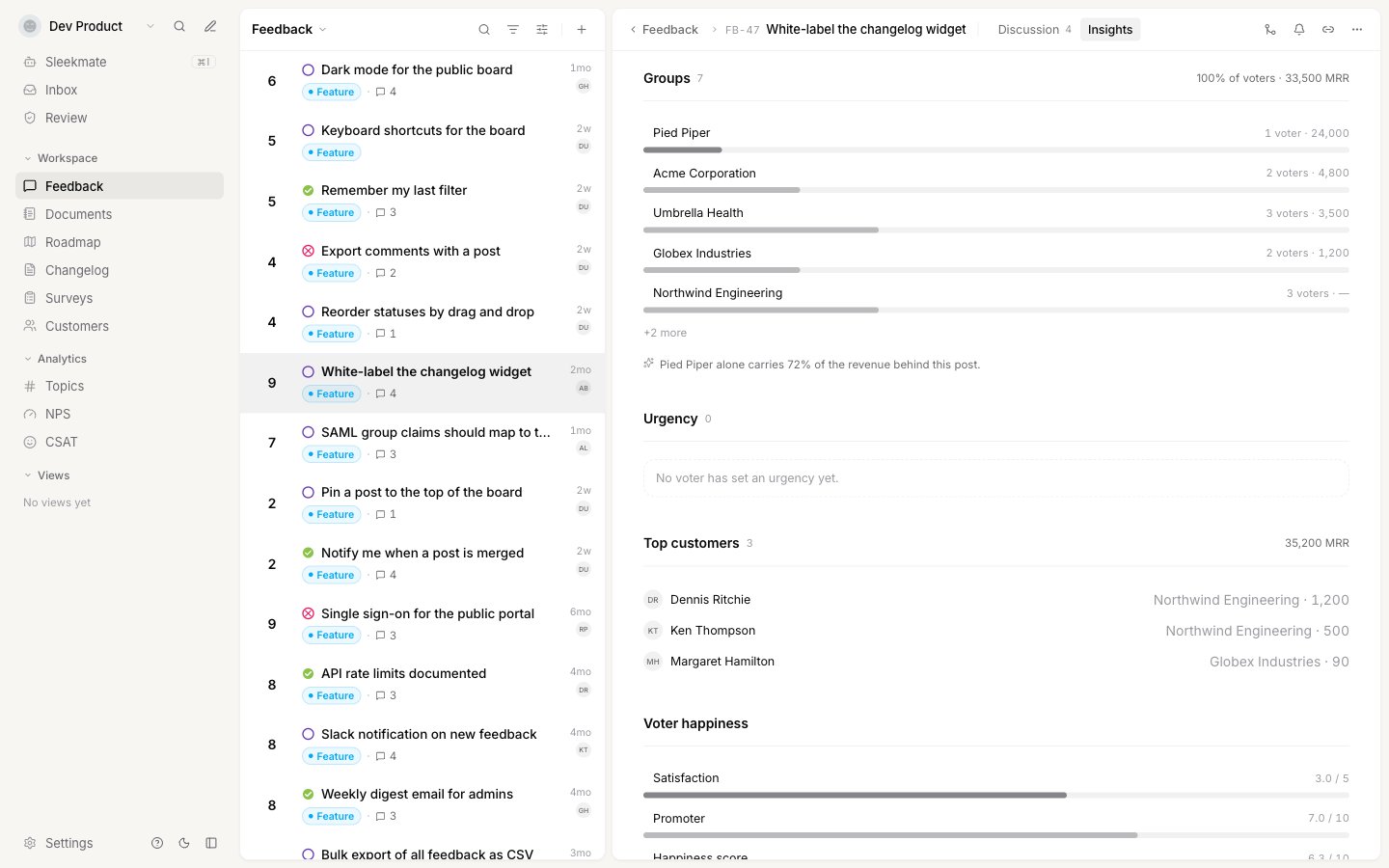Open the Review section
1389x868 pixels.
(x=120, y=118)
